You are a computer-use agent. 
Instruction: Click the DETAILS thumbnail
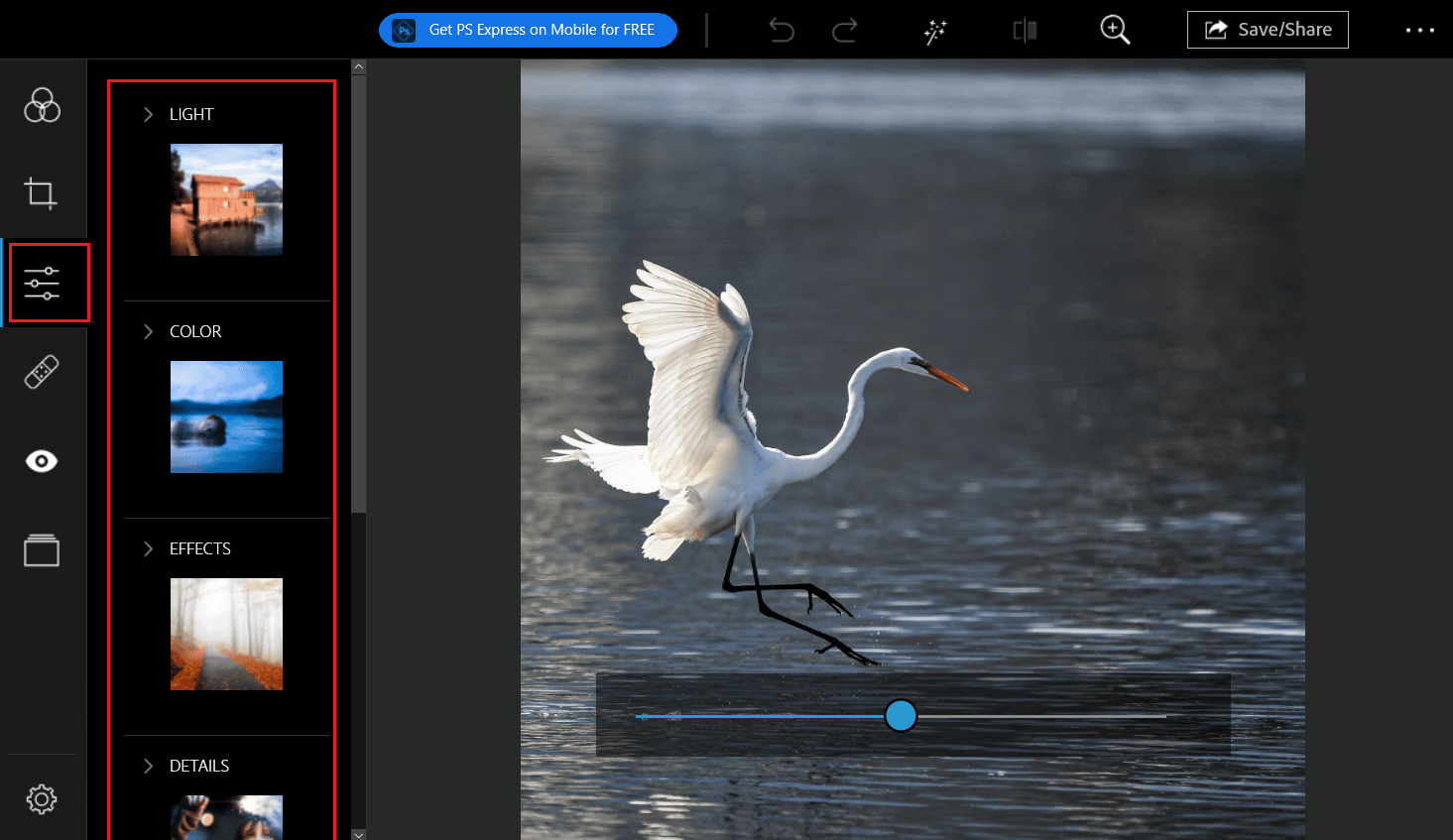point(226,817)
